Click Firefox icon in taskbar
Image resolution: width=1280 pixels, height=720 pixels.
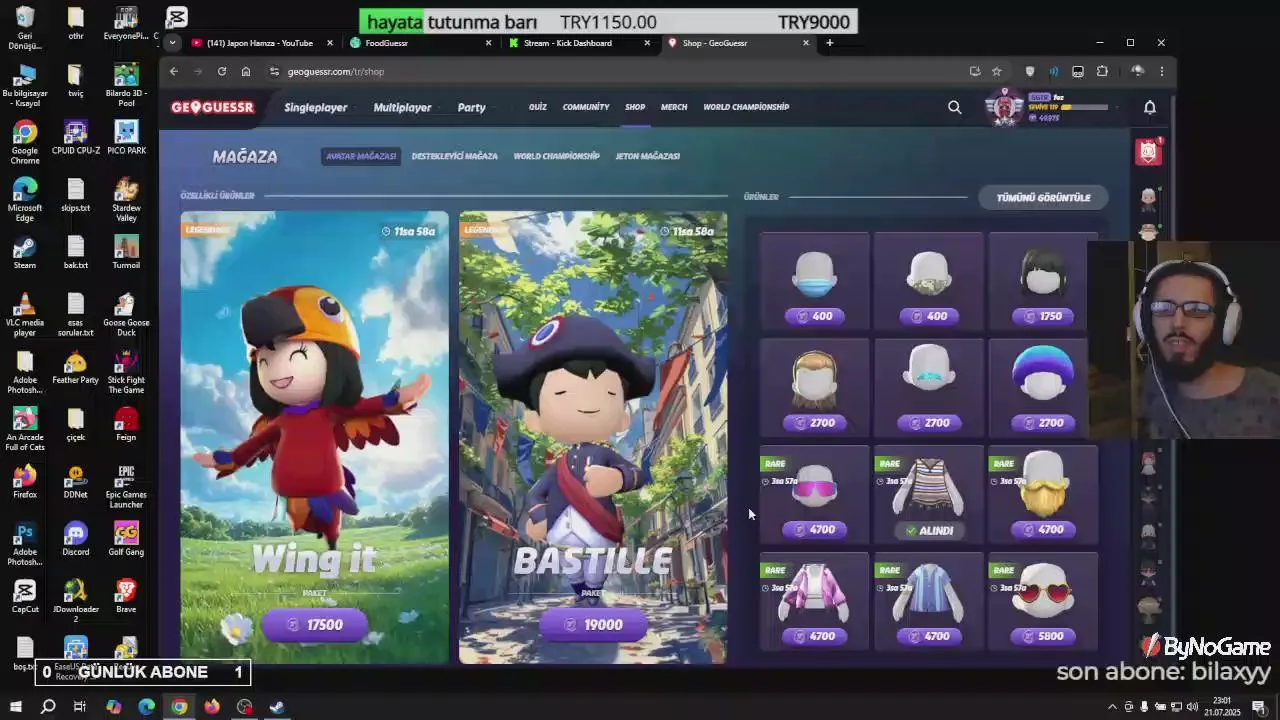pos(212,707)
